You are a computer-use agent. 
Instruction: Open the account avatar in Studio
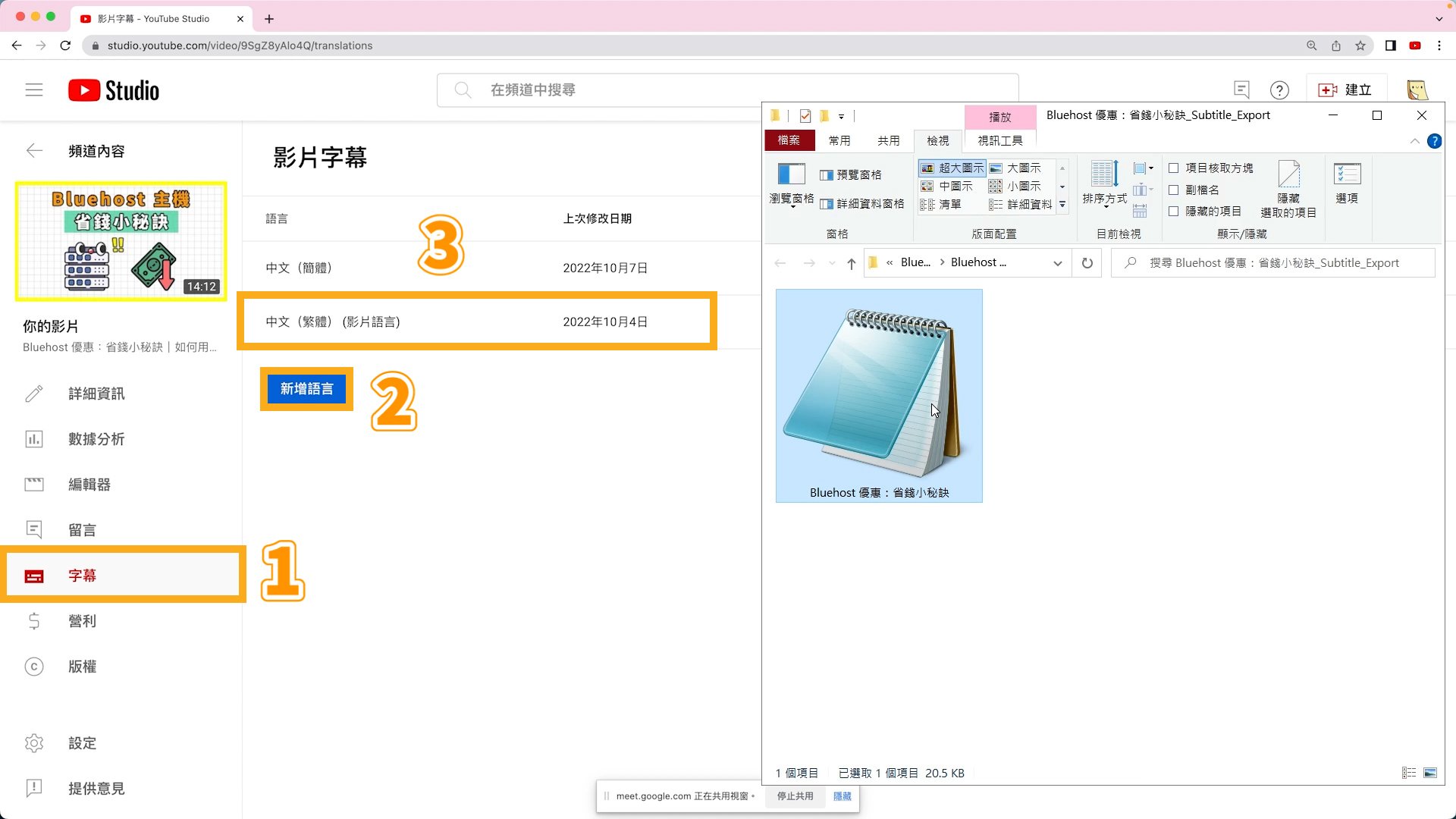[1417, 90]
